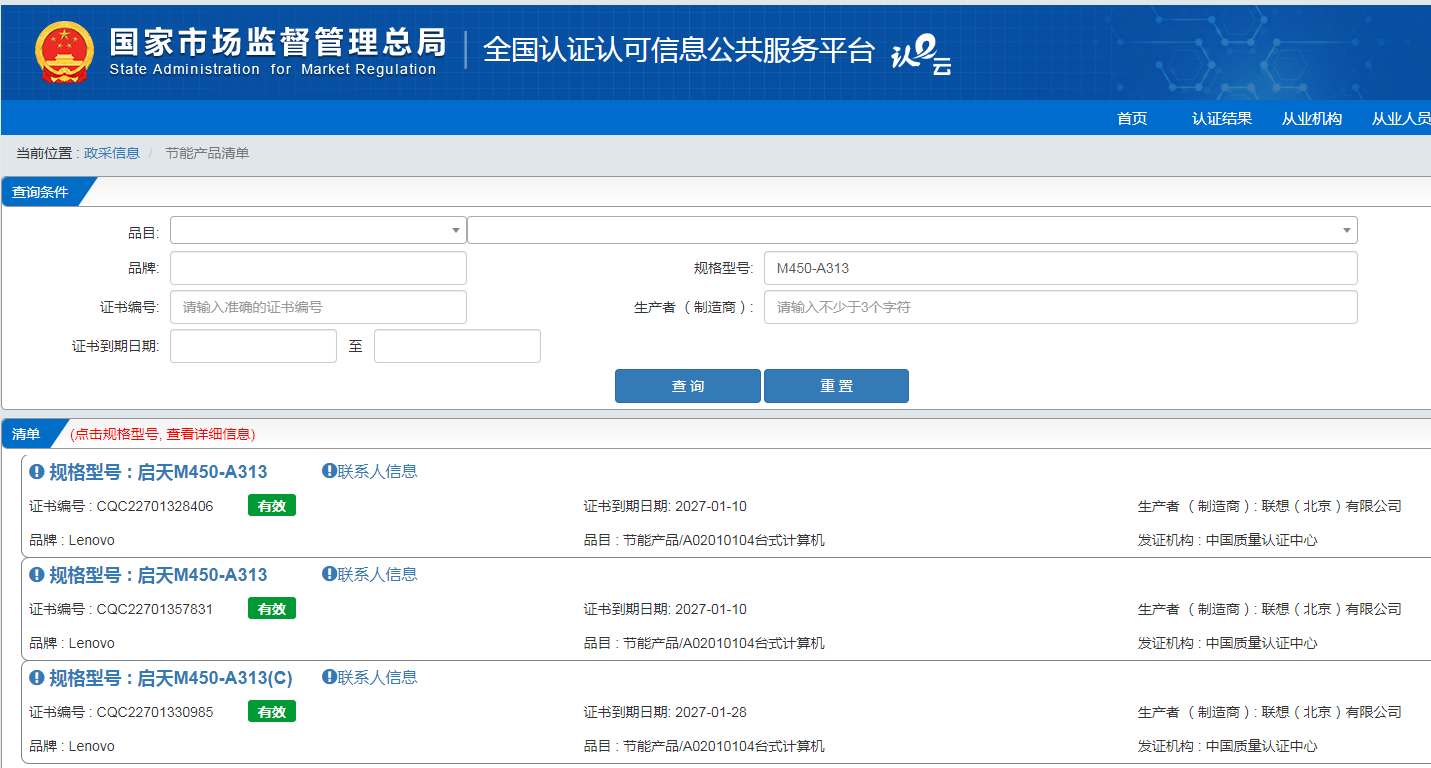This screenshot has width=1431, height=768.
Task: Click info icon beside third 联系人信息
Action: click(329, 677)
